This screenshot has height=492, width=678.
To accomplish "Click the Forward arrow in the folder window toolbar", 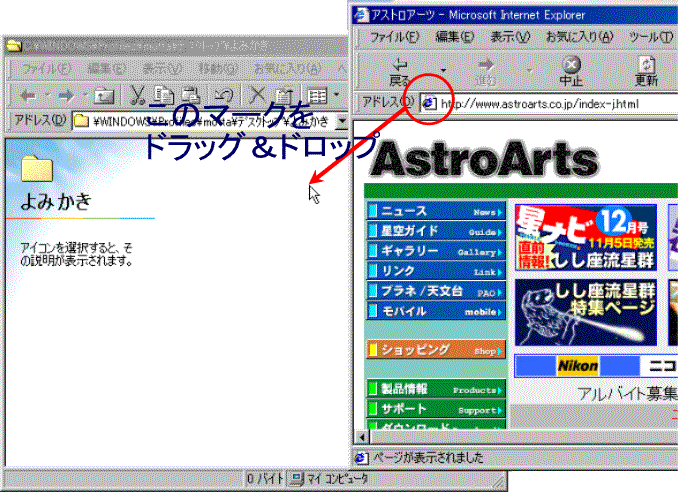I will pos(66,96).
